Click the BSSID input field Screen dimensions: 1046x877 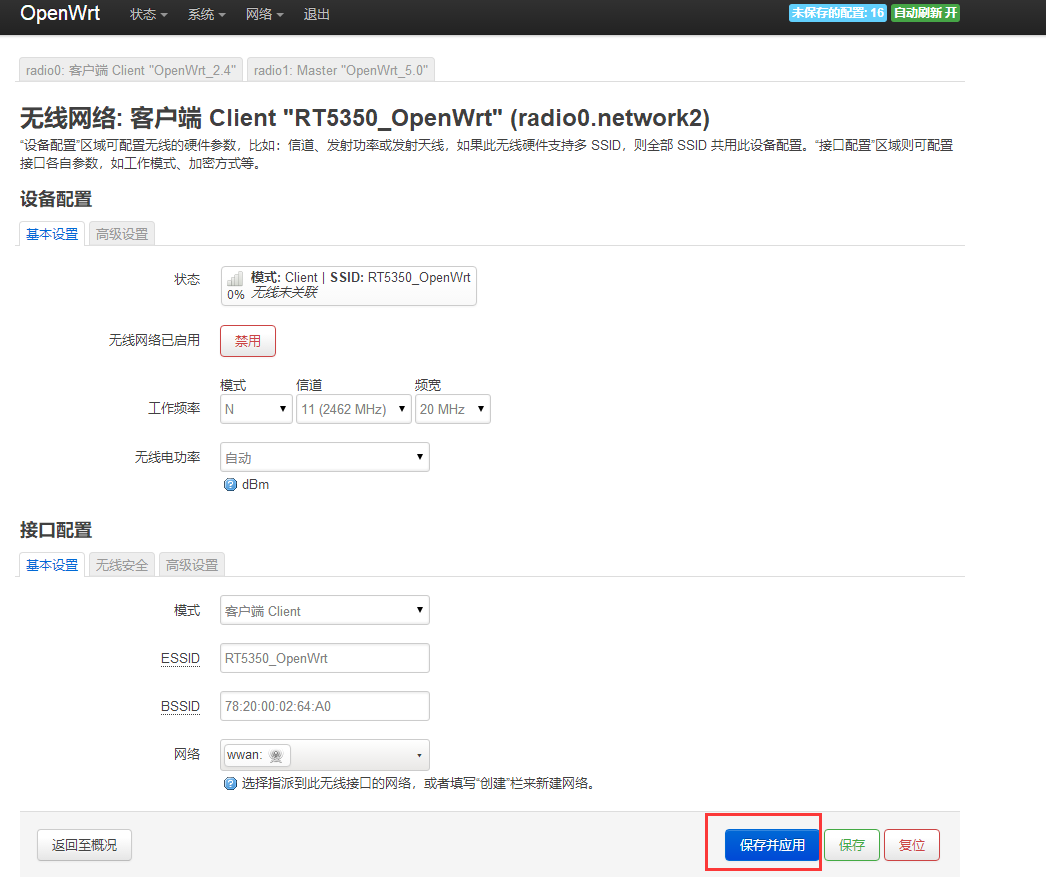coord(325,706)
